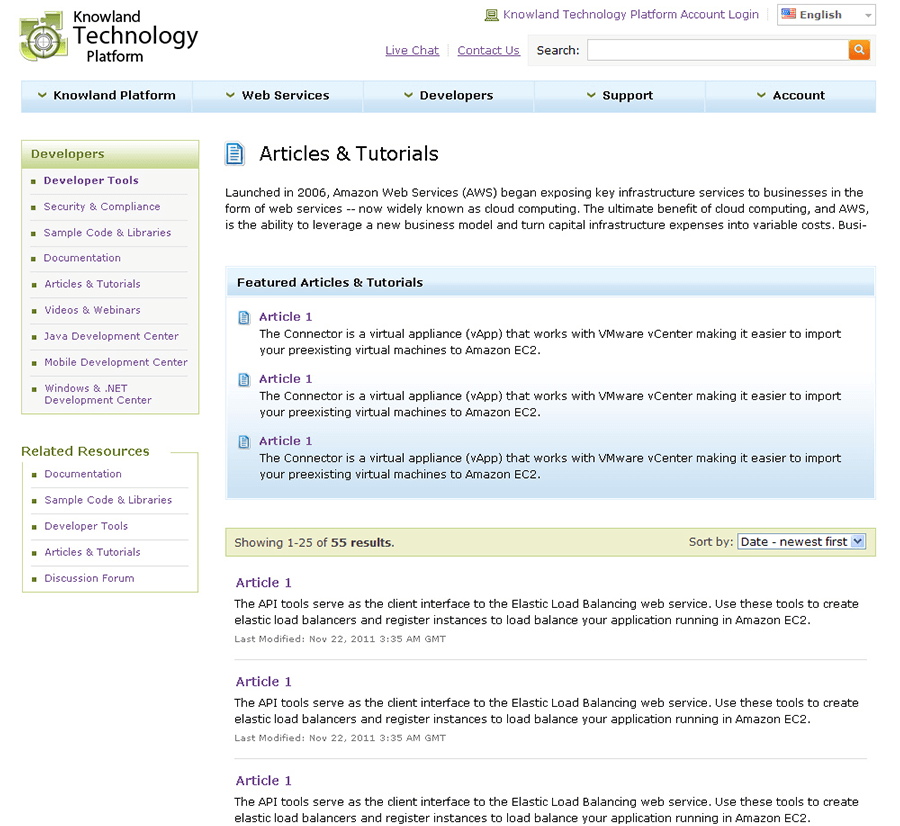Open Sample Code & Libraries in Developers sidebar
The width and height of the screenshot is (900, 826).
(x=107, y=232)
